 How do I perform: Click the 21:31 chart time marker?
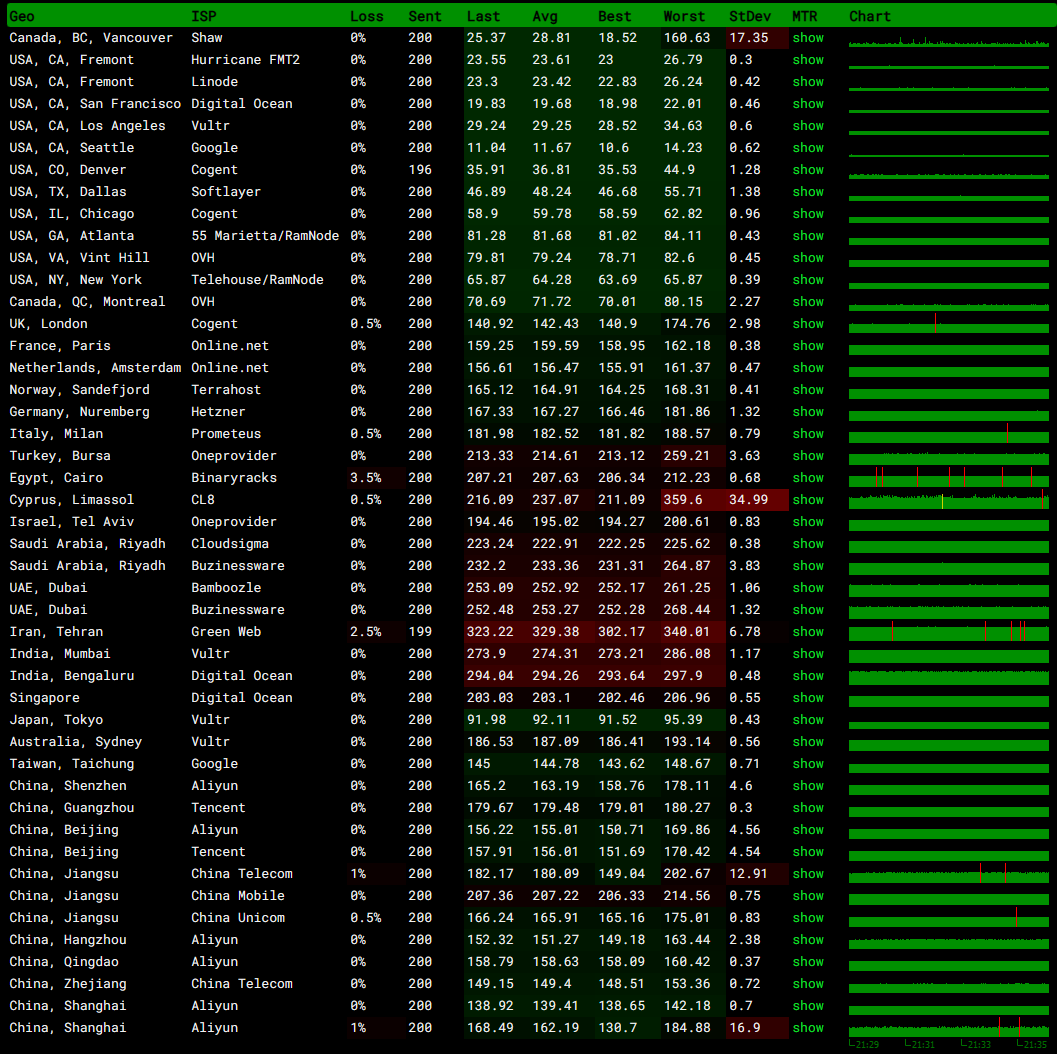pyautogui.click(x=920, y=1044)
